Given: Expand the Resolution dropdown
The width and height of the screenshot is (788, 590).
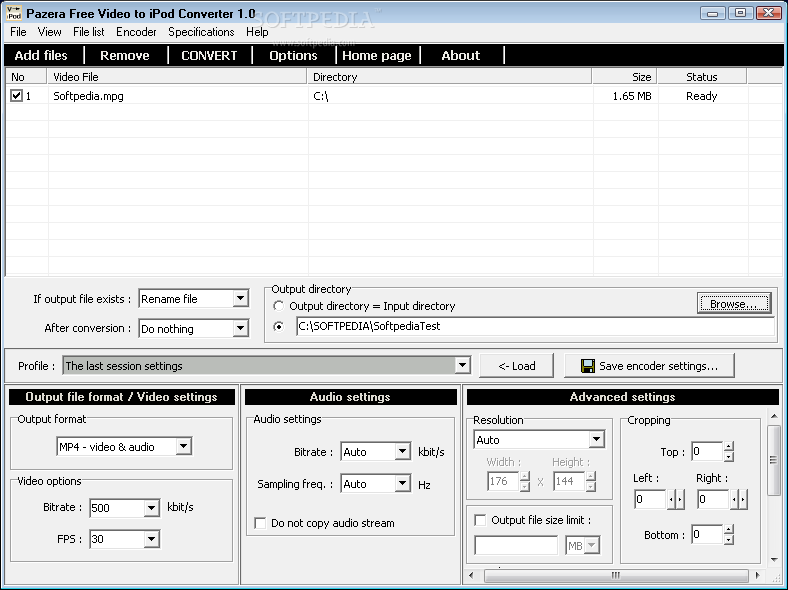Looking at the screenshot, I should [596, 439].
